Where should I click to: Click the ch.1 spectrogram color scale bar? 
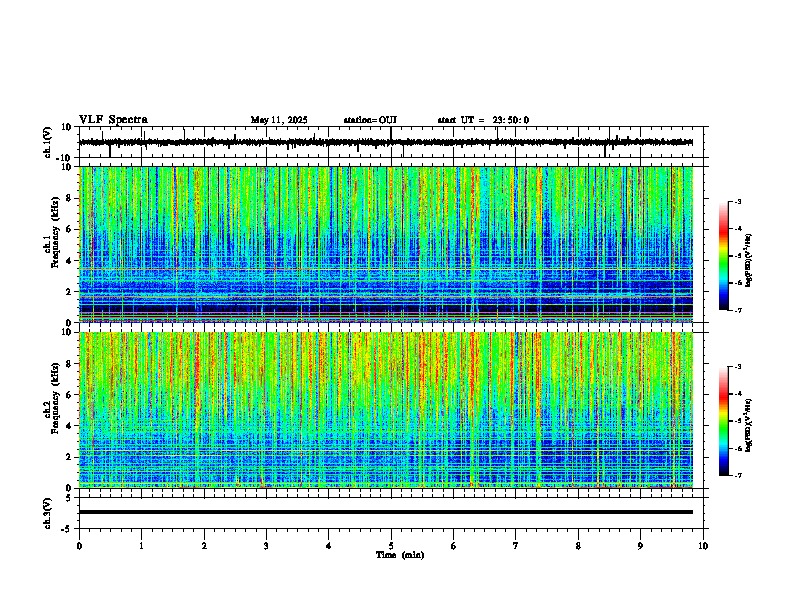pyautogui.click(x=724, y=256)
